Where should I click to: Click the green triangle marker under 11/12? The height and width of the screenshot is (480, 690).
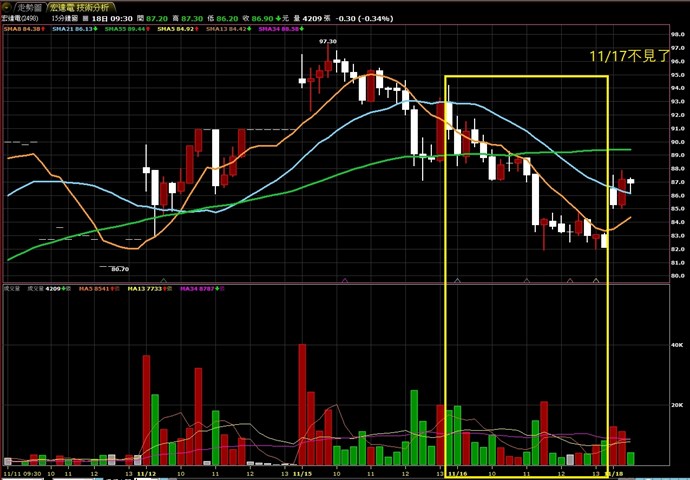pyautogui.click(x=164, y=280)
